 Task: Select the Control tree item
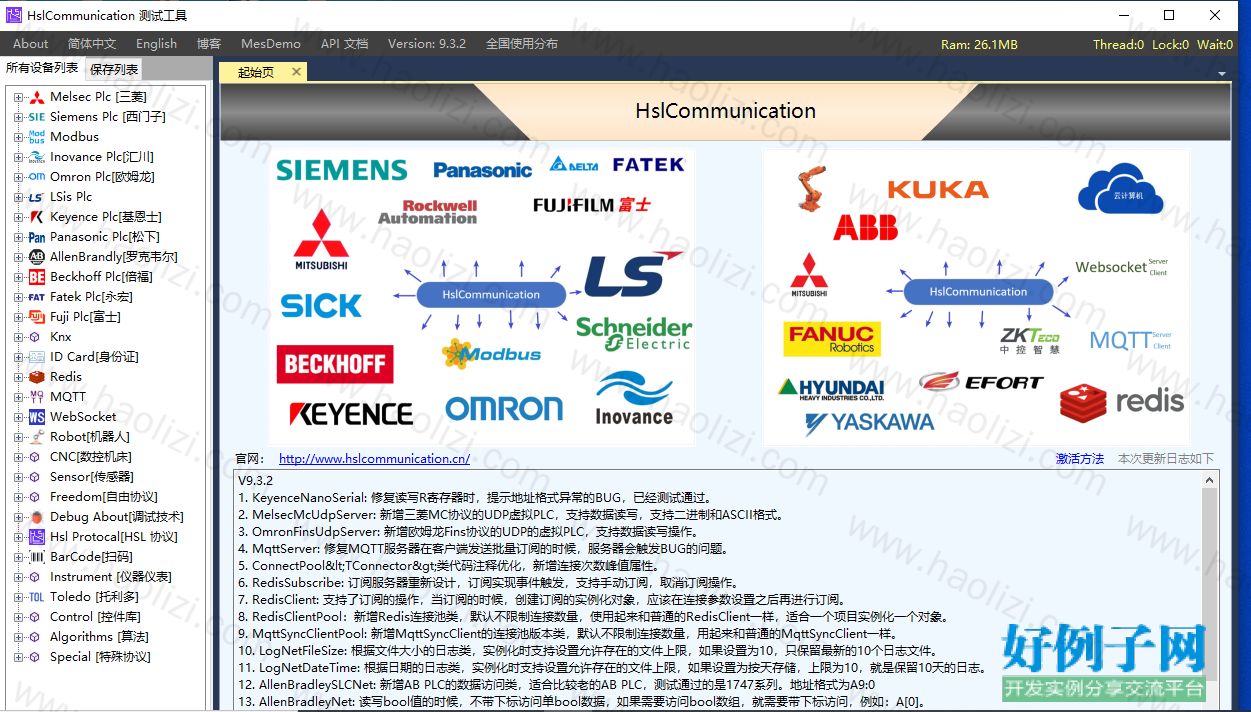tap(96, 617)
